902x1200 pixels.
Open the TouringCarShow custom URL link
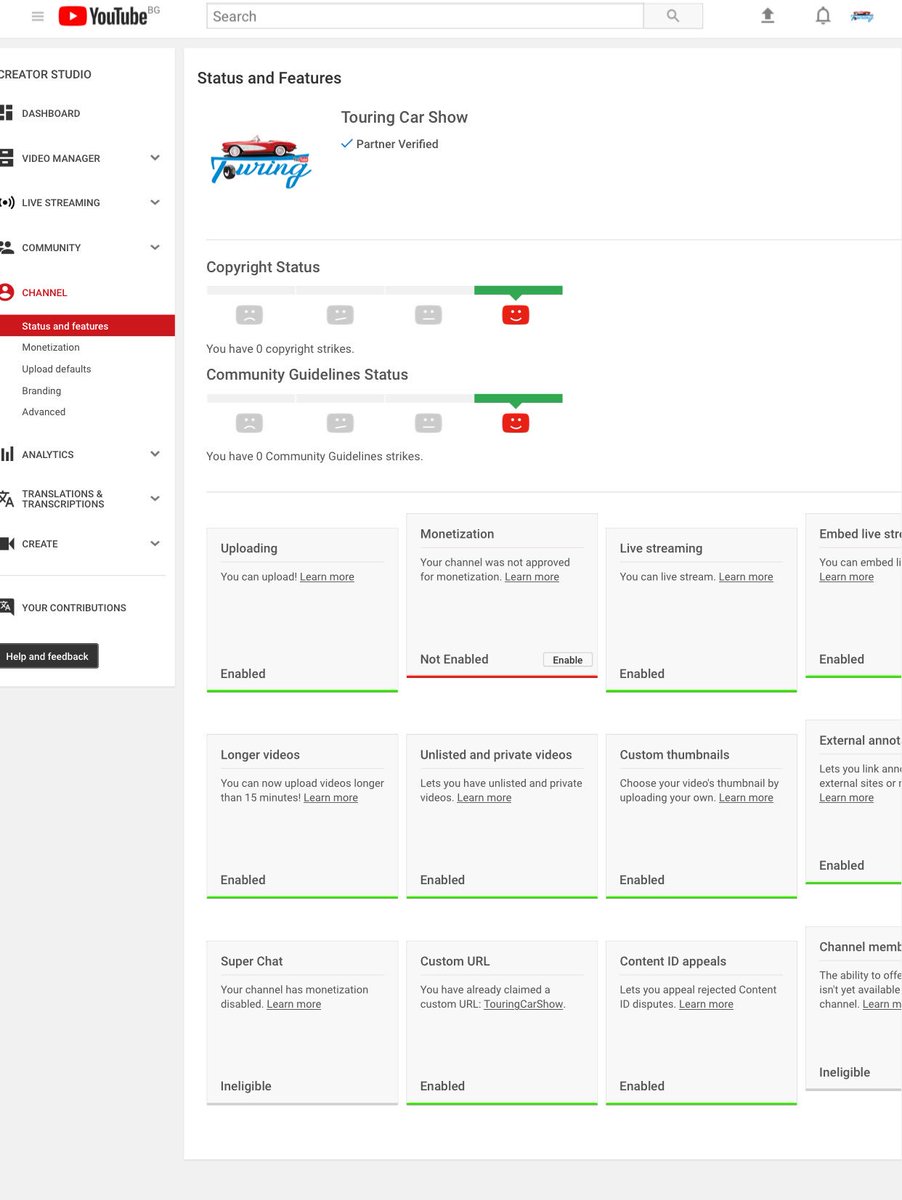coord(524,1004)
